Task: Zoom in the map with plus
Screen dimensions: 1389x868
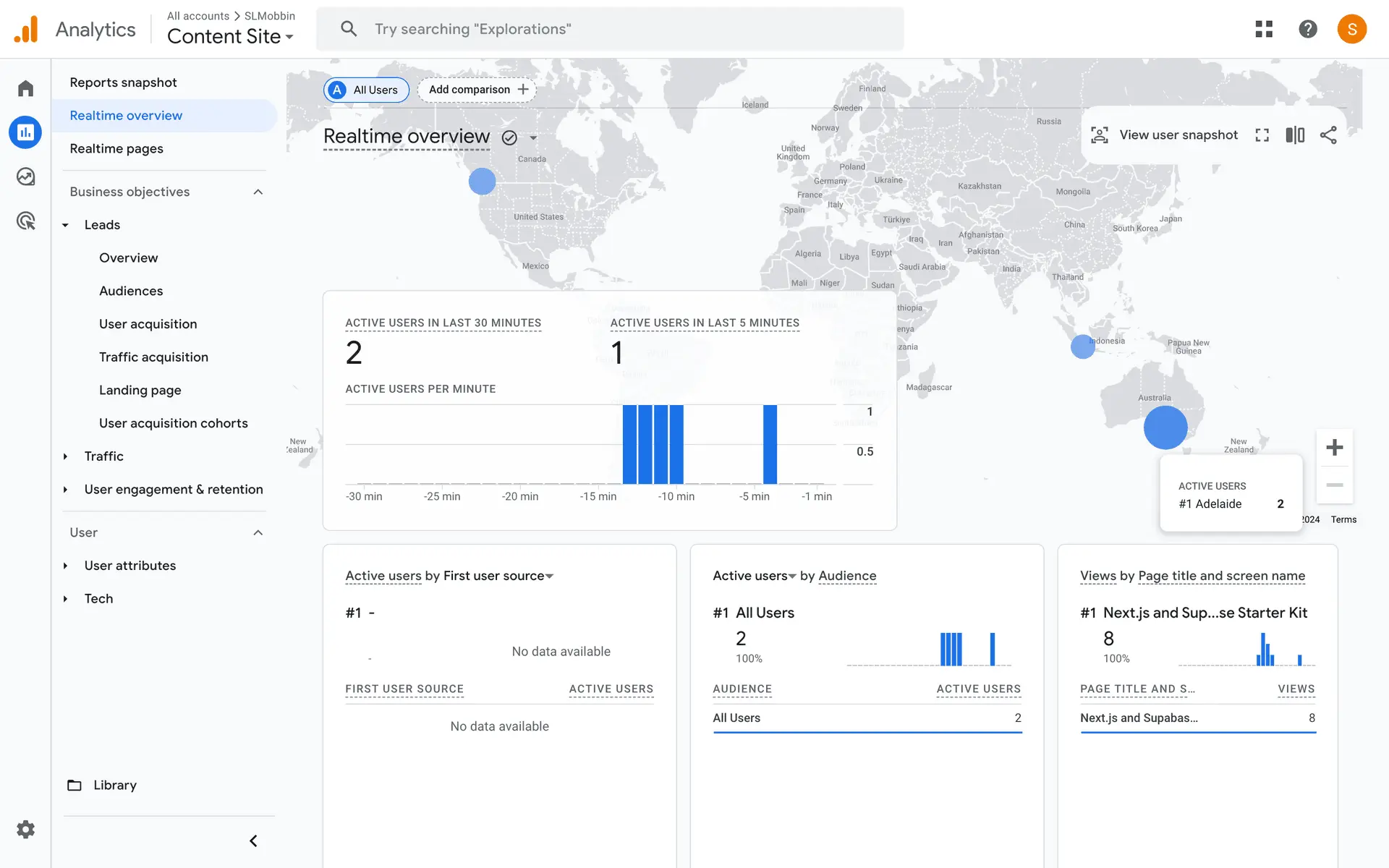Action: [1335, 448]
